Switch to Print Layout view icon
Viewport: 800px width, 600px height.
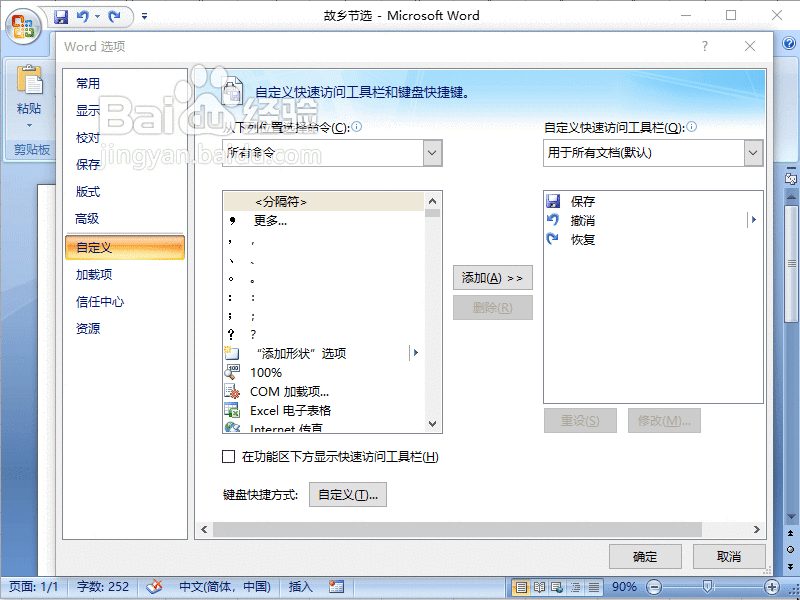[x=520, y=587]
